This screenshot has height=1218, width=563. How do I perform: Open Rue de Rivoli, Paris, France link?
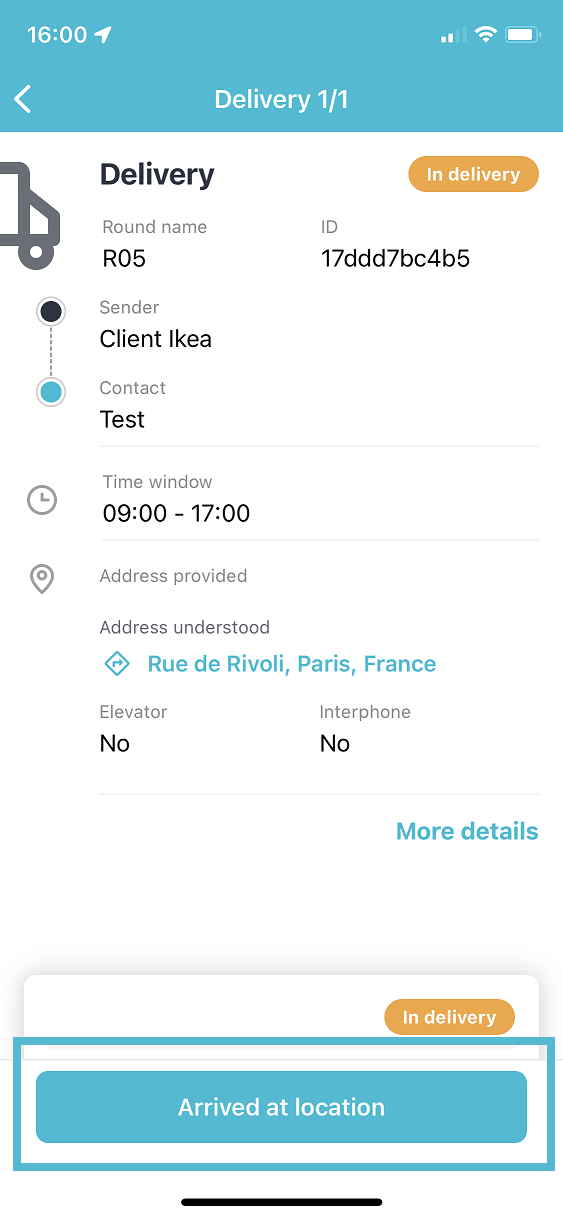pyautogui.click(x=292, y=664)
